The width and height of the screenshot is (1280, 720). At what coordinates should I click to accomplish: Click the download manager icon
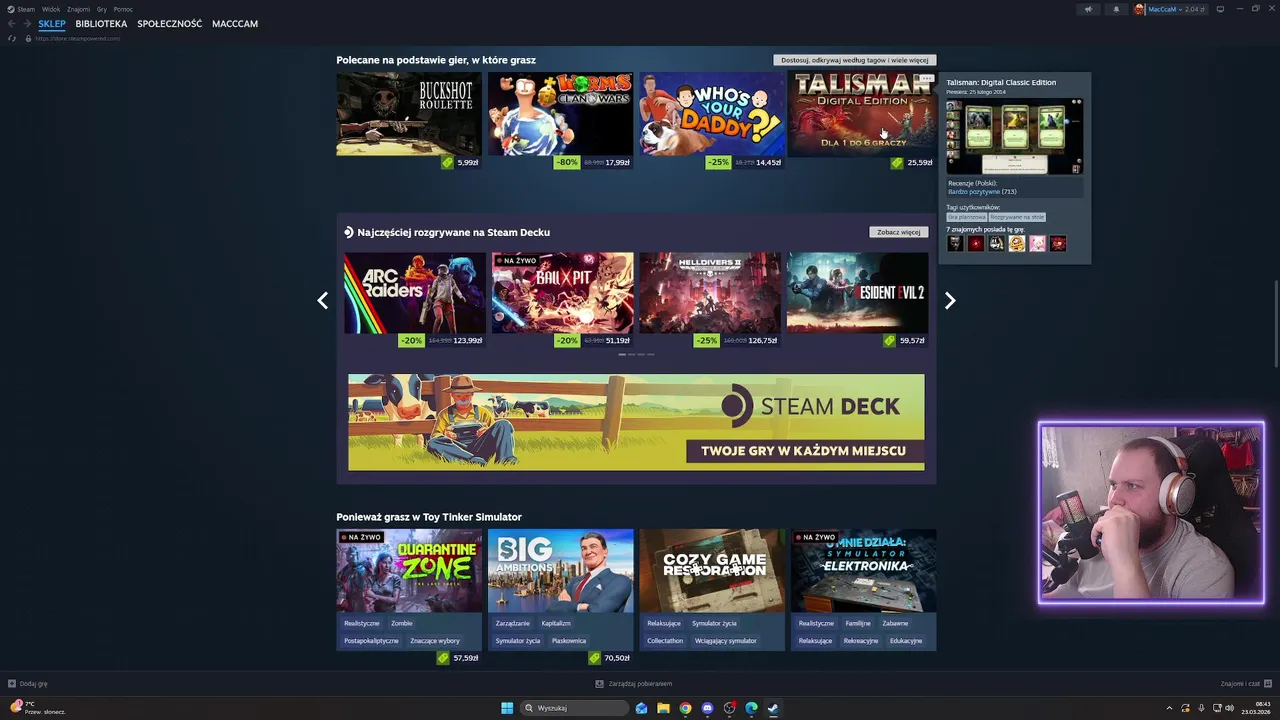point(600,684)
